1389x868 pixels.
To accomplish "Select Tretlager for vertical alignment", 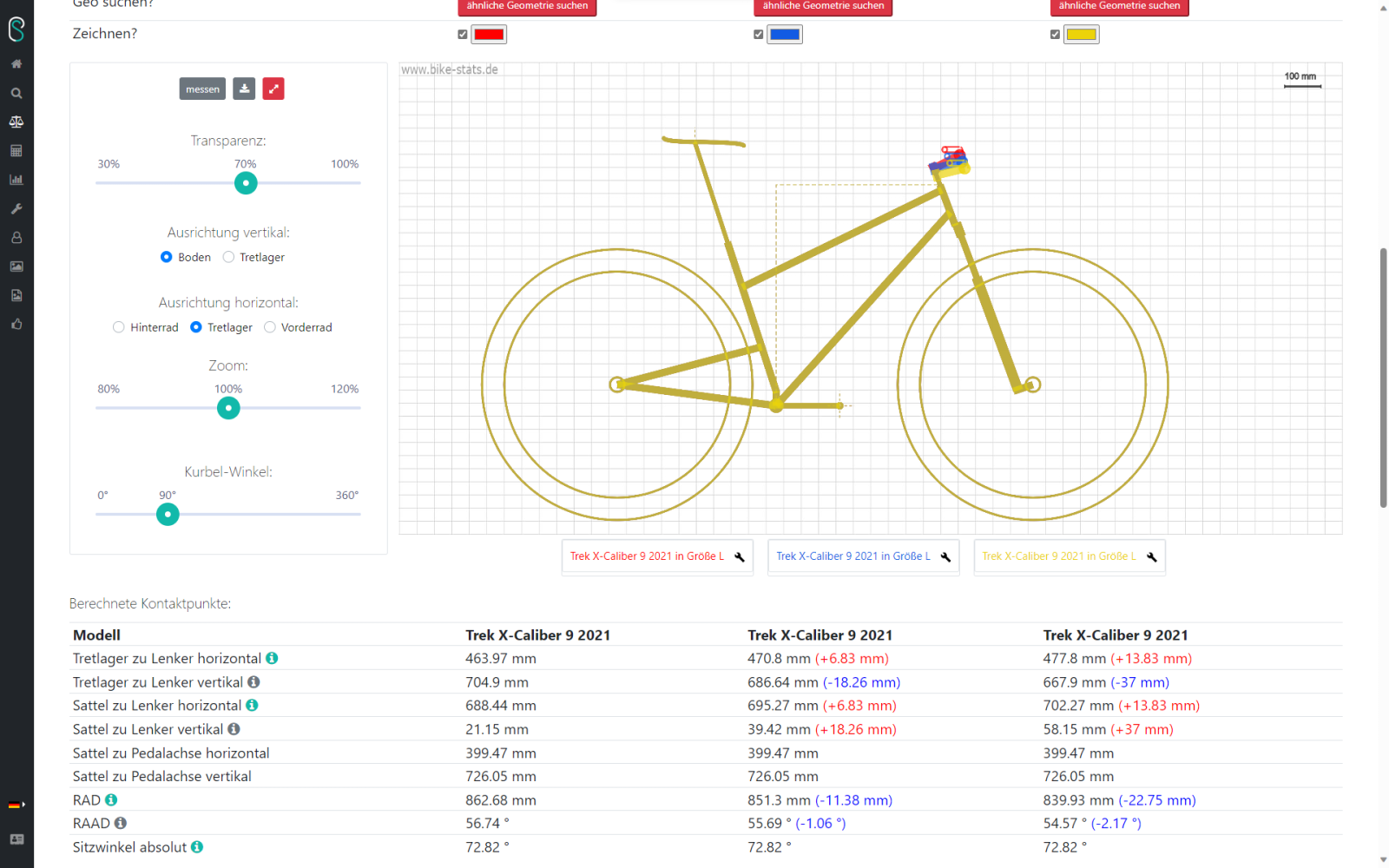I will (x=229, y=257).
